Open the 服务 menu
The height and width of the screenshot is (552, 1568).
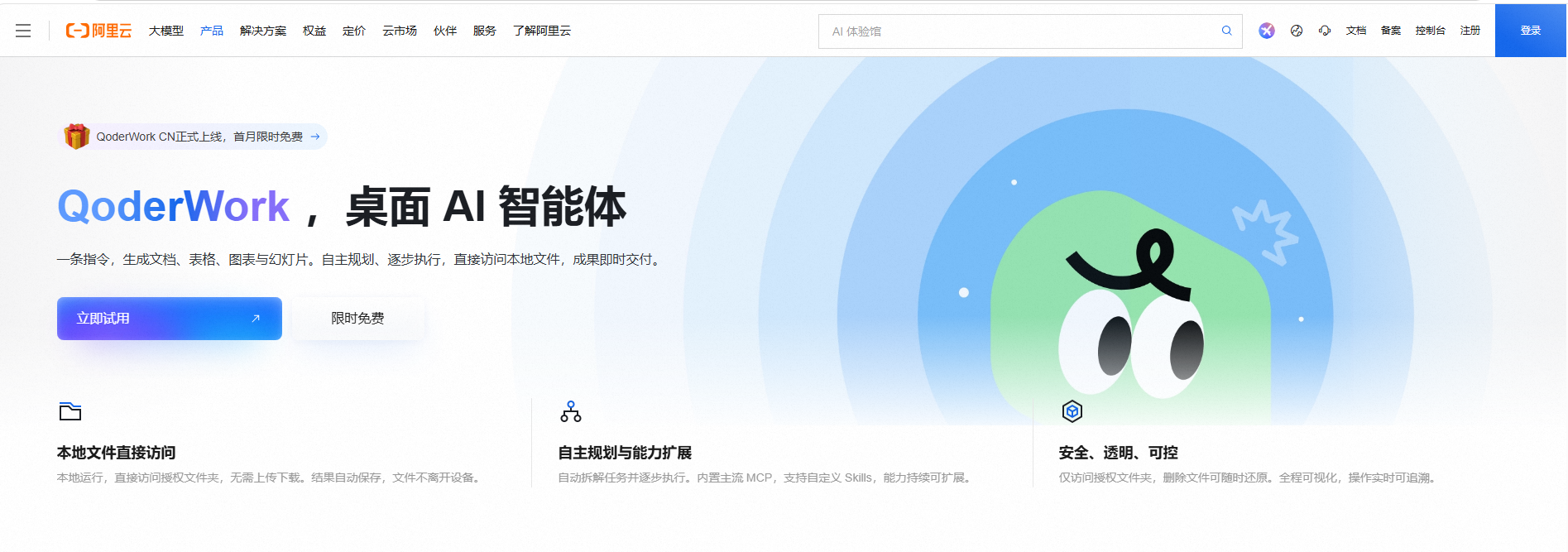pos(485,31)
